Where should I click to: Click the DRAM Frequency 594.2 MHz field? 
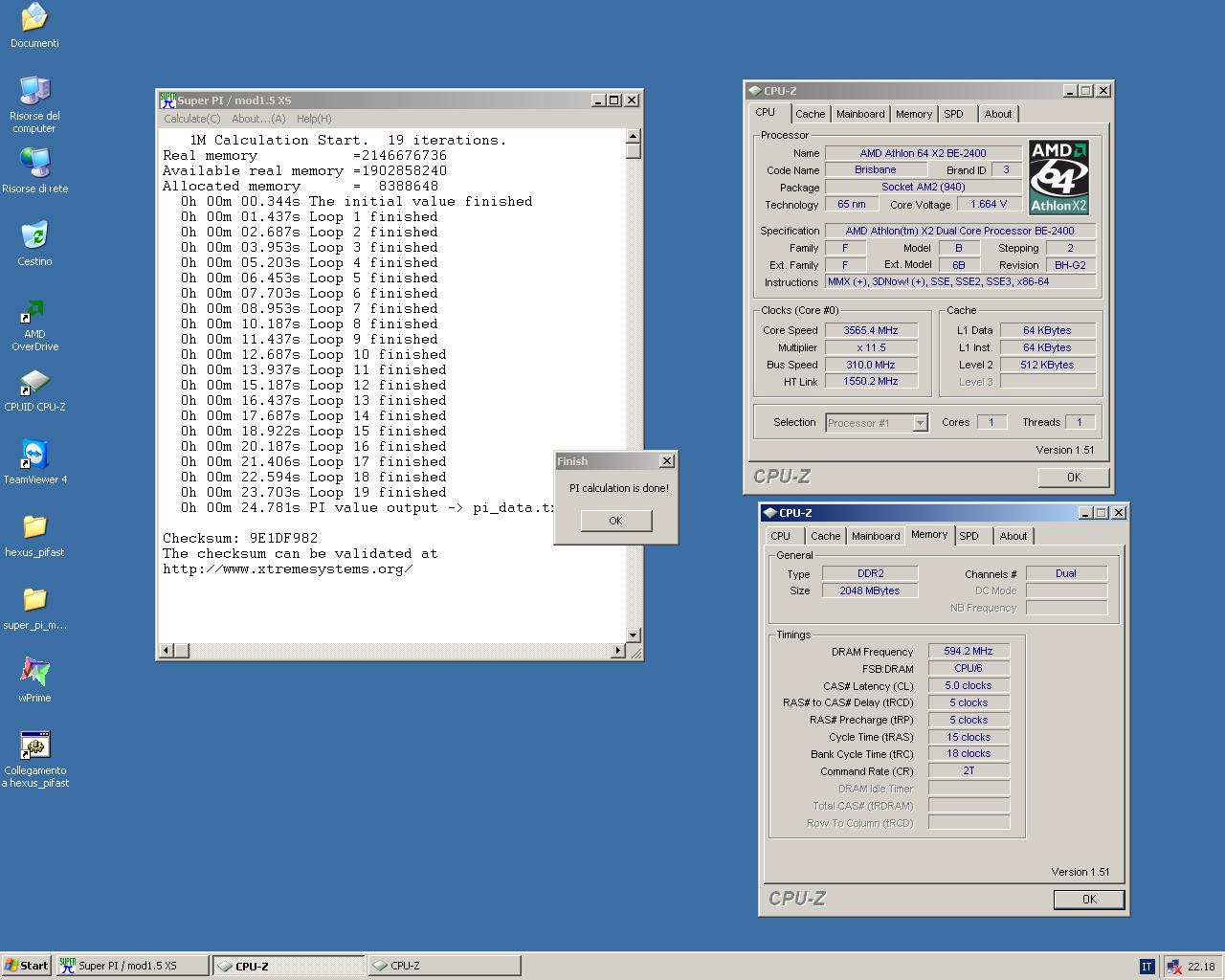(x=969, y=651)
